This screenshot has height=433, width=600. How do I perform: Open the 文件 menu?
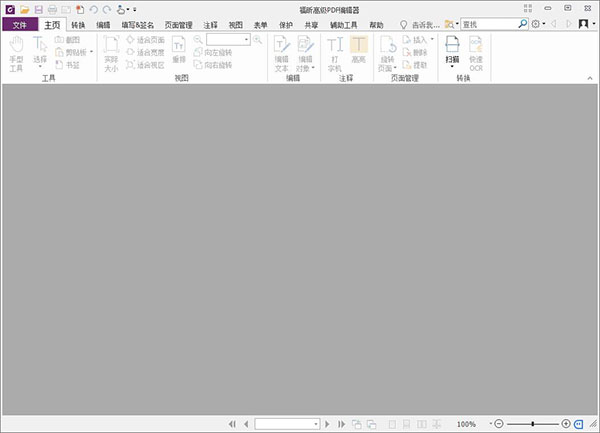click(x=20, y=25)
